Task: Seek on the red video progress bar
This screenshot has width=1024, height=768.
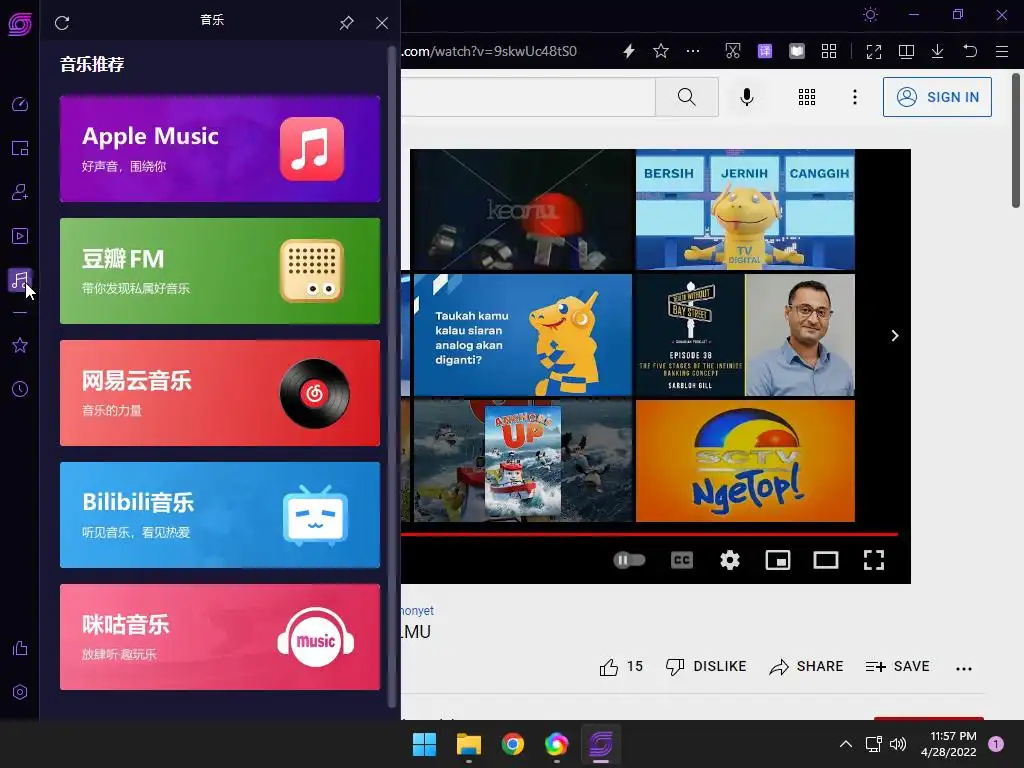Action: 650,534
